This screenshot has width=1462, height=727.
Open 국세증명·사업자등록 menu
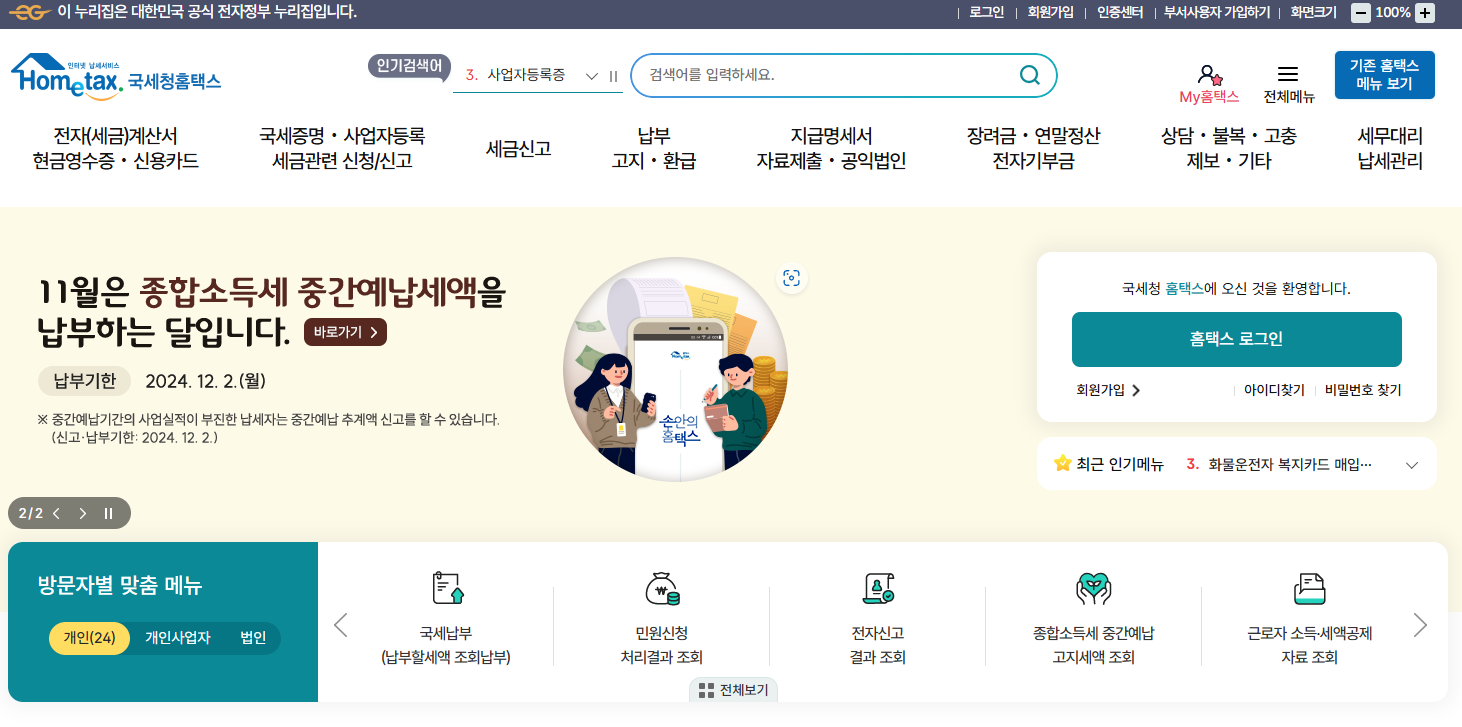click(x=342, y=149)
